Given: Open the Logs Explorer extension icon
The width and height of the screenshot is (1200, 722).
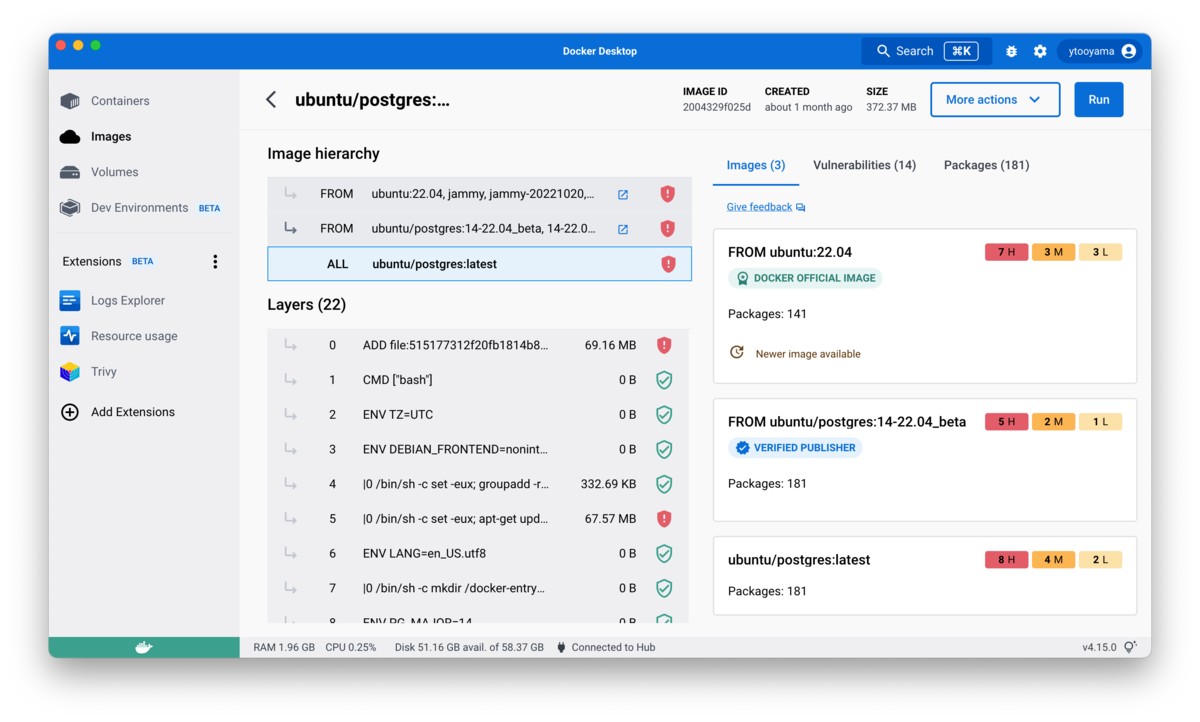Looking at the screenshot, I should (70, 300).
